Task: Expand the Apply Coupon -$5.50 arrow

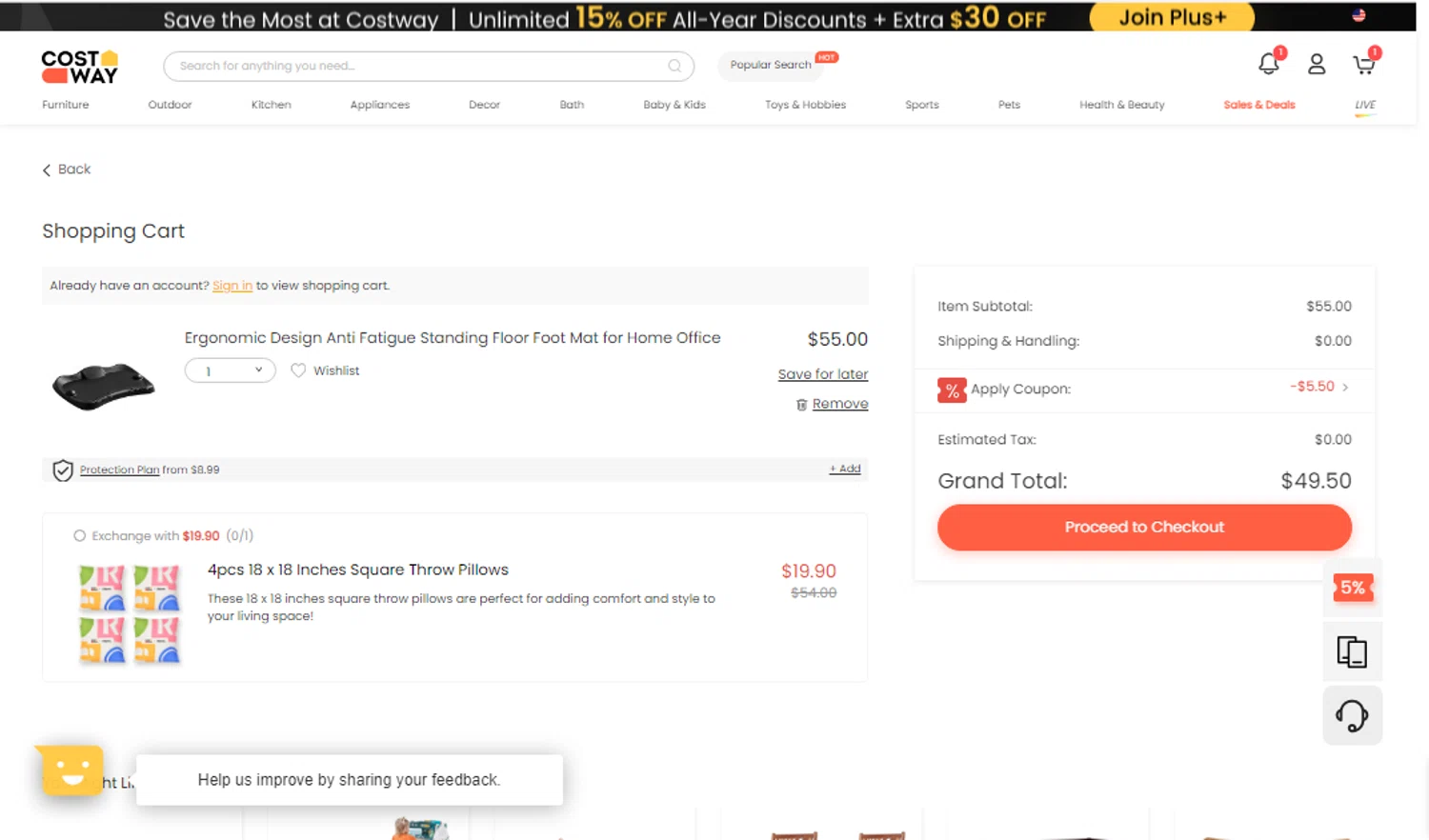Action: [x=1345, y=387]
